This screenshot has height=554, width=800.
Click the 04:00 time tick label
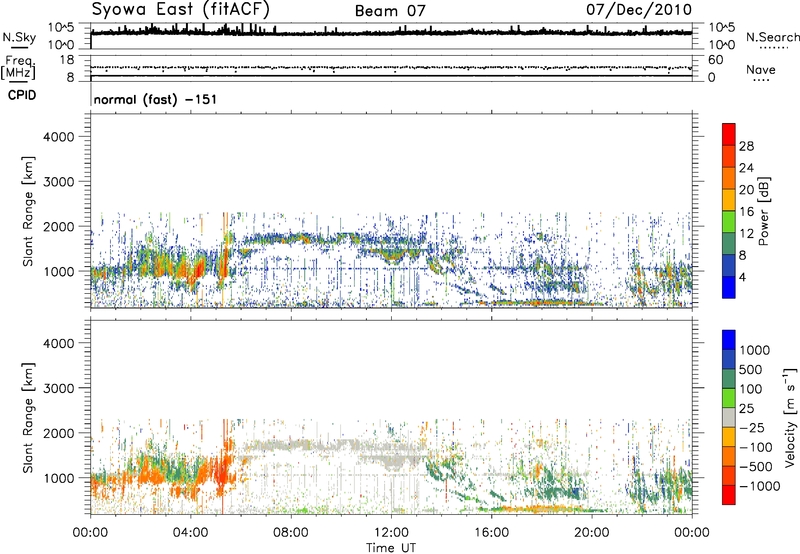[x=190, y=533]
